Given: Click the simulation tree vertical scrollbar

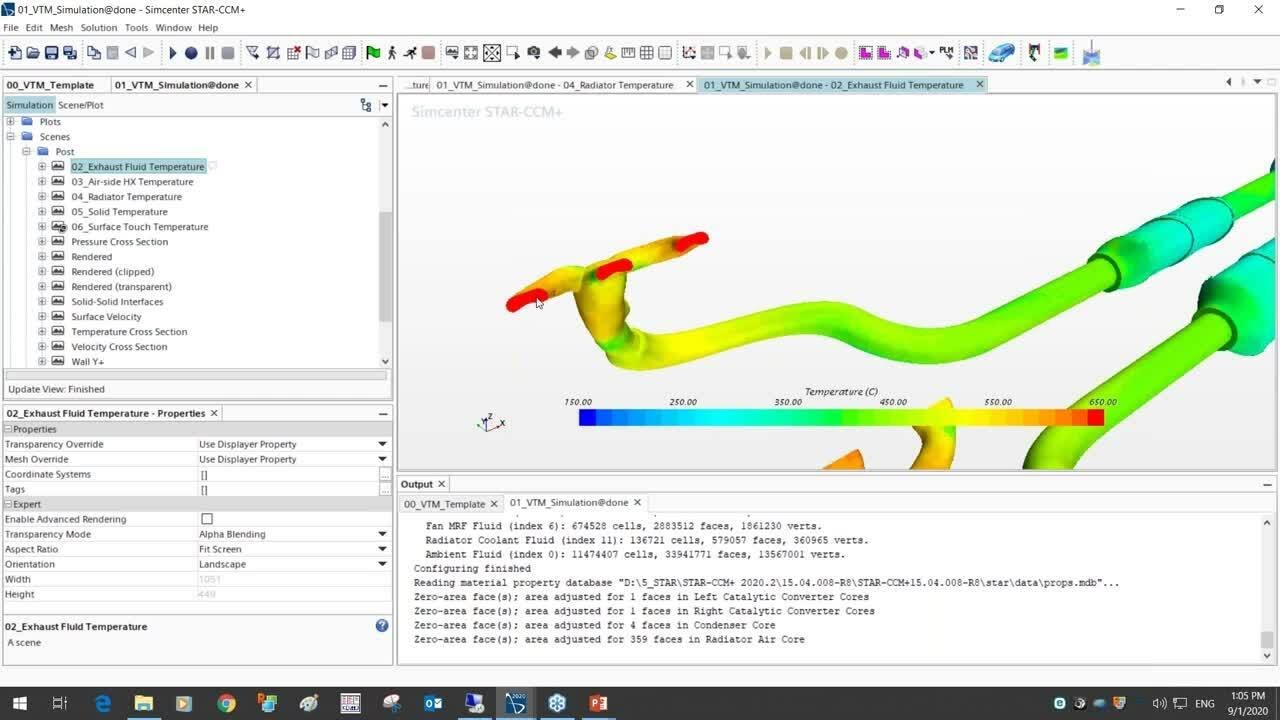Looking at the screenshot, I should click(x=385, y=266).
